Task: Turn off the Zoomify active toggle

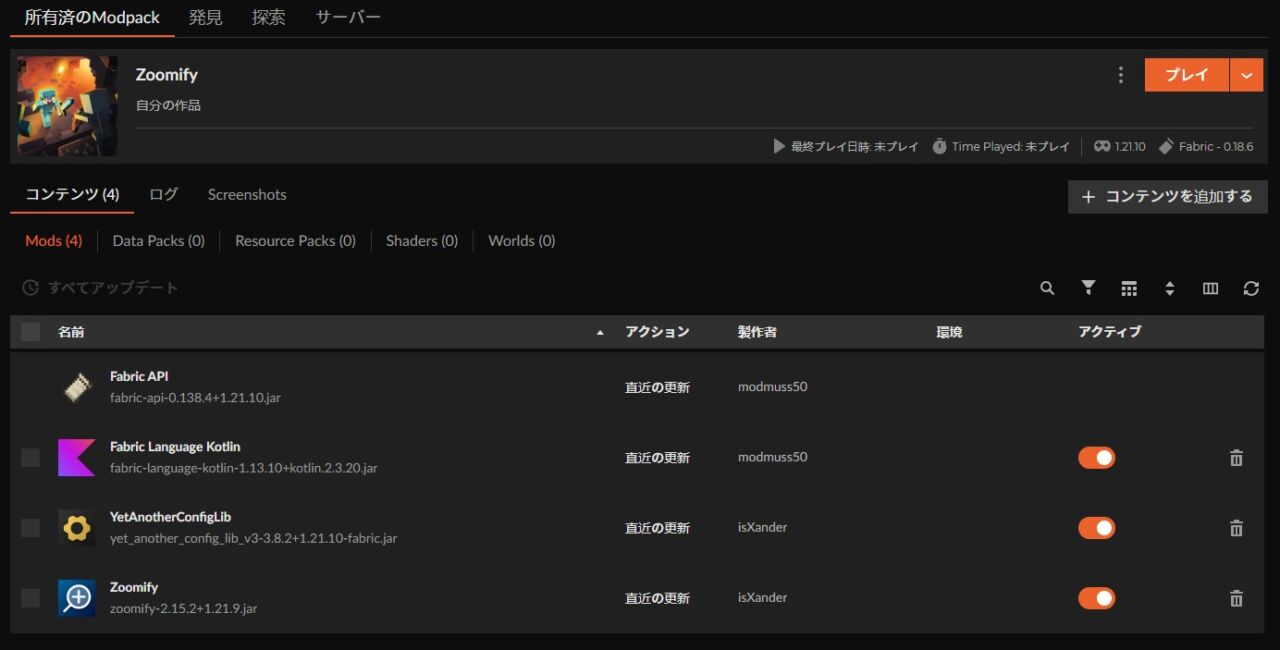Action: point(1096,597)
